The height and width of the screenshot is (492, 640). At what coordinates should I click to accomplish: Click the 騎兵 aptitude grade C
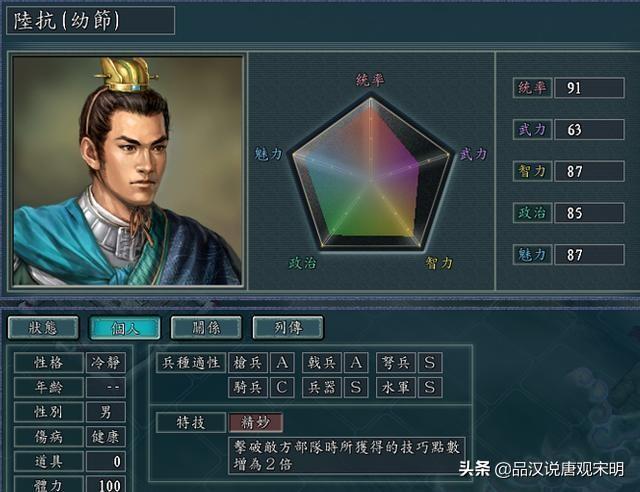pyautogui.click(x=282, y=387)
